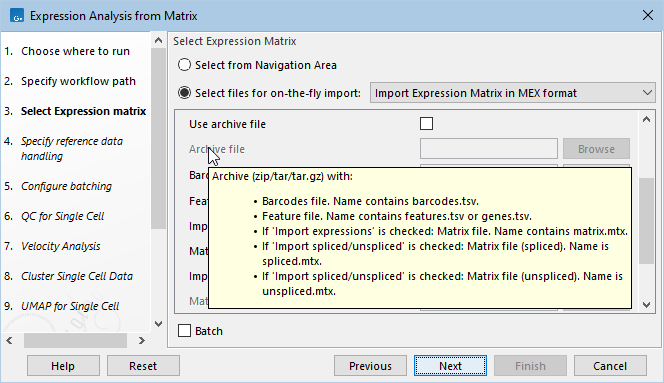The height and width of the screenshot is (383, 664).
Task: Click the Reset button
Action: point(143,366)
